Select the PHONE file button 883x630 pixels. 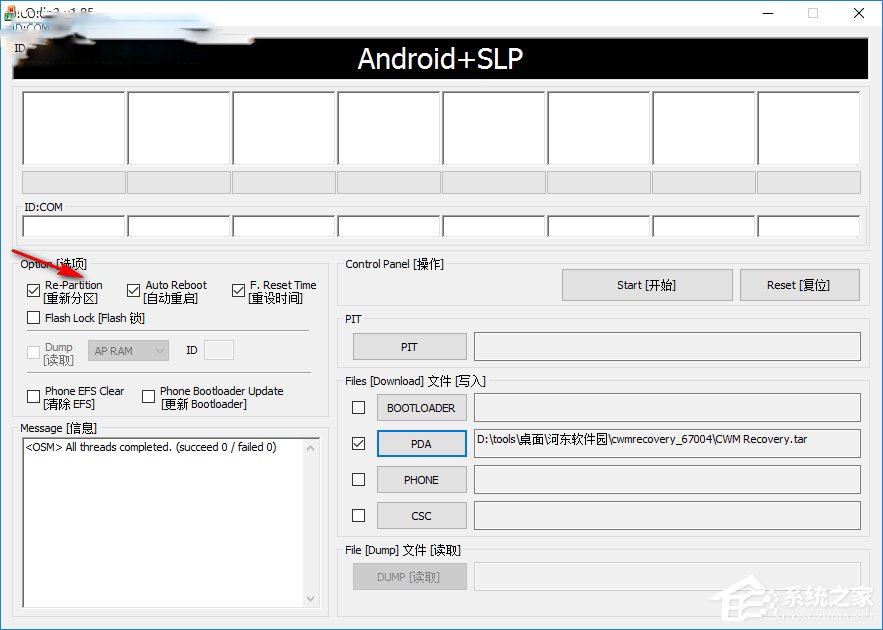pos(421,479)
